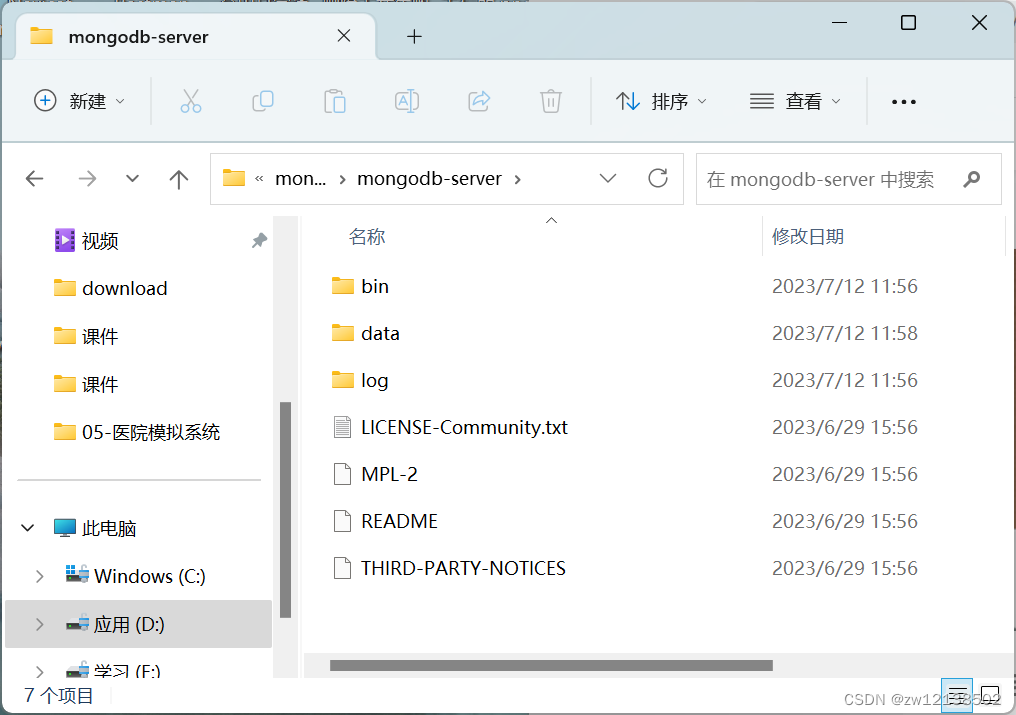Open a new tab with the plus button
Screen dimensions: 1016x715
click(x=413, y=36)
